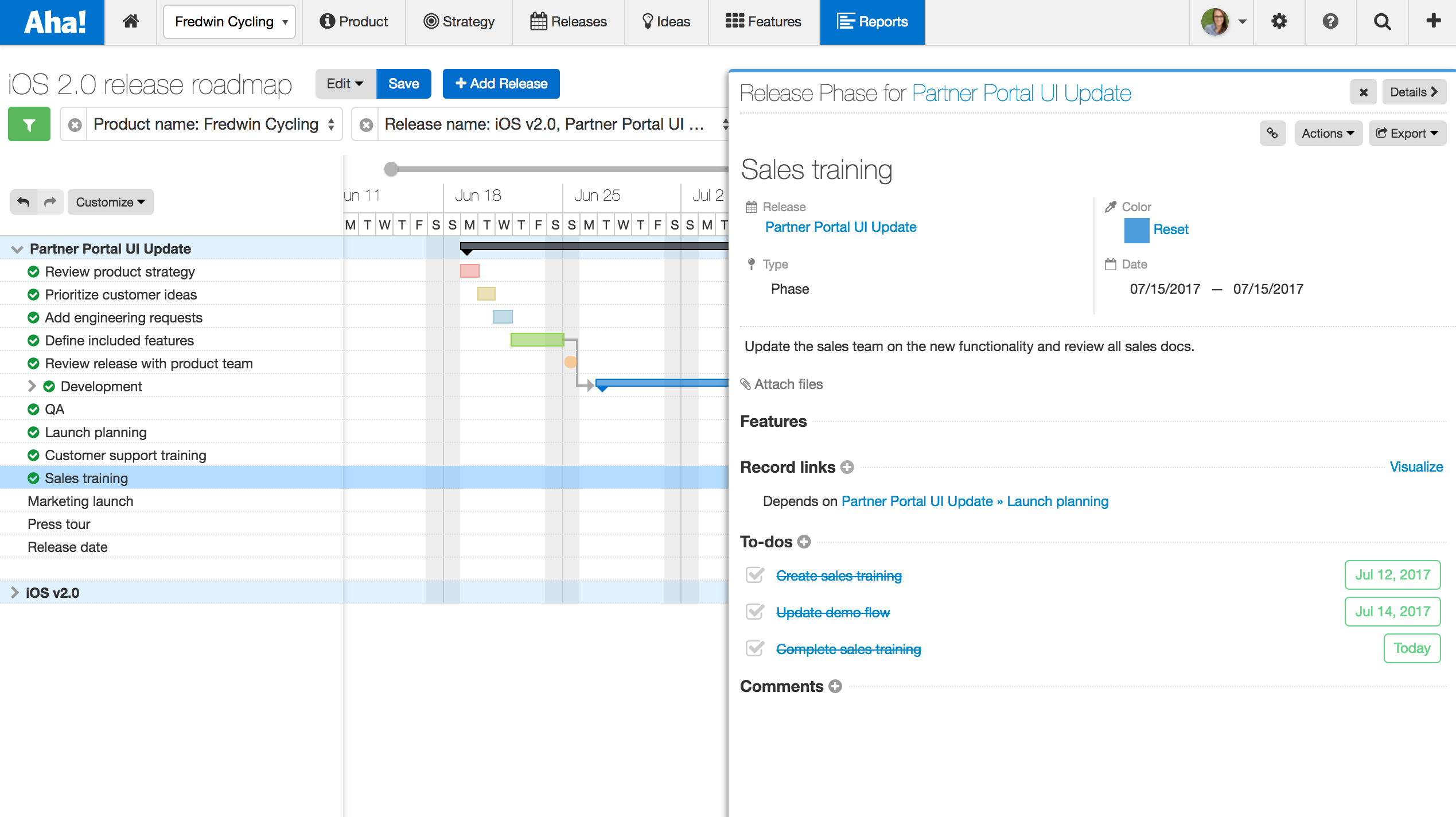Click the green filter icon
1456x817 pixels.
pyautogui.click(x=29, y=124)
